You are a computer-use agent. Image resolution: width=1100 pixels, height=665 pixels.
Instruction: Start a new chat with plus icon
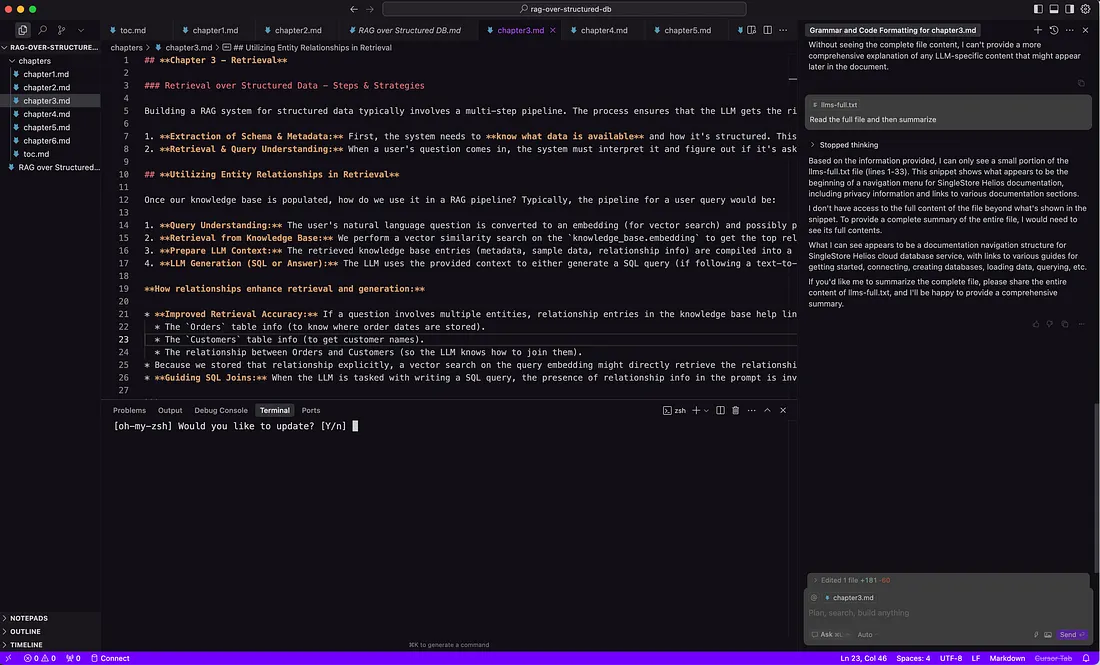[1037, 31]
